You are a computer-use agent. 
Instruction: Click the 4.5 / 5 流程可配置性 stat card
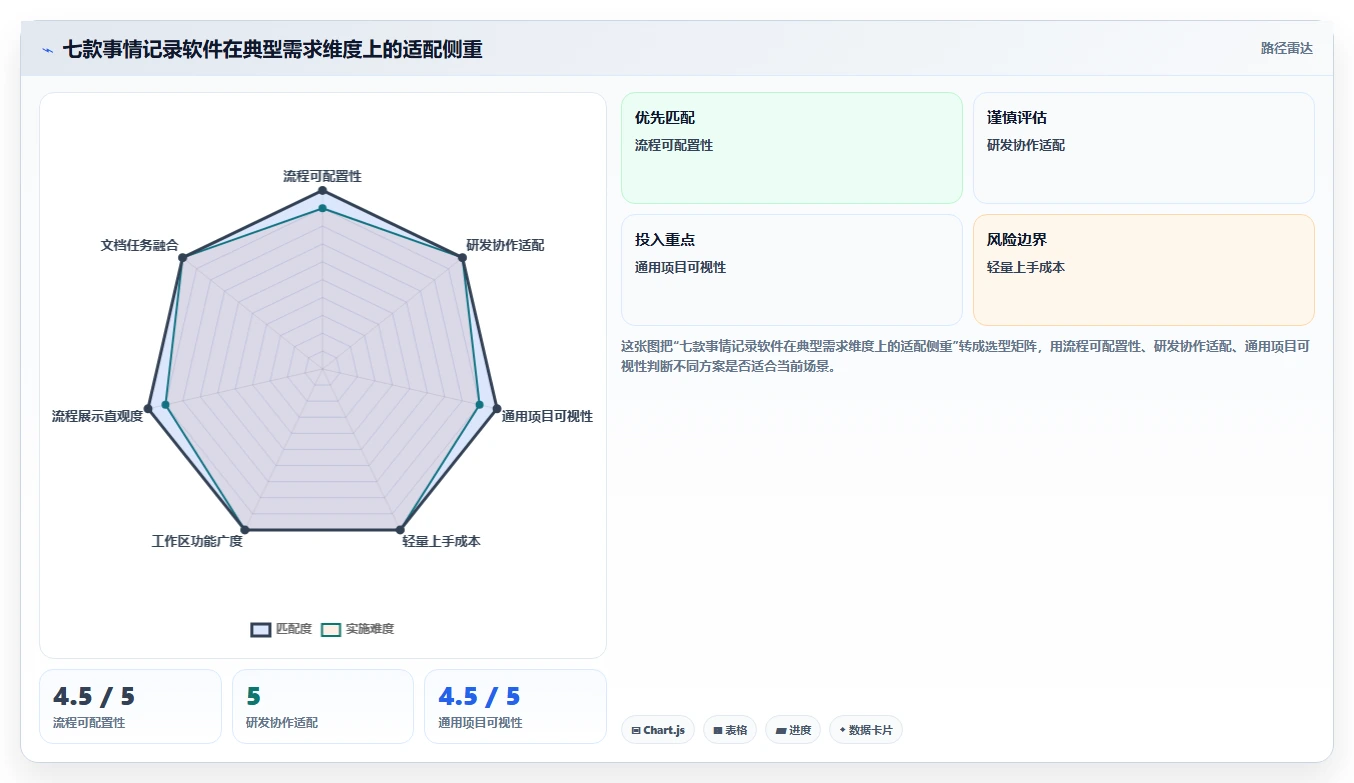click(130, 706)
